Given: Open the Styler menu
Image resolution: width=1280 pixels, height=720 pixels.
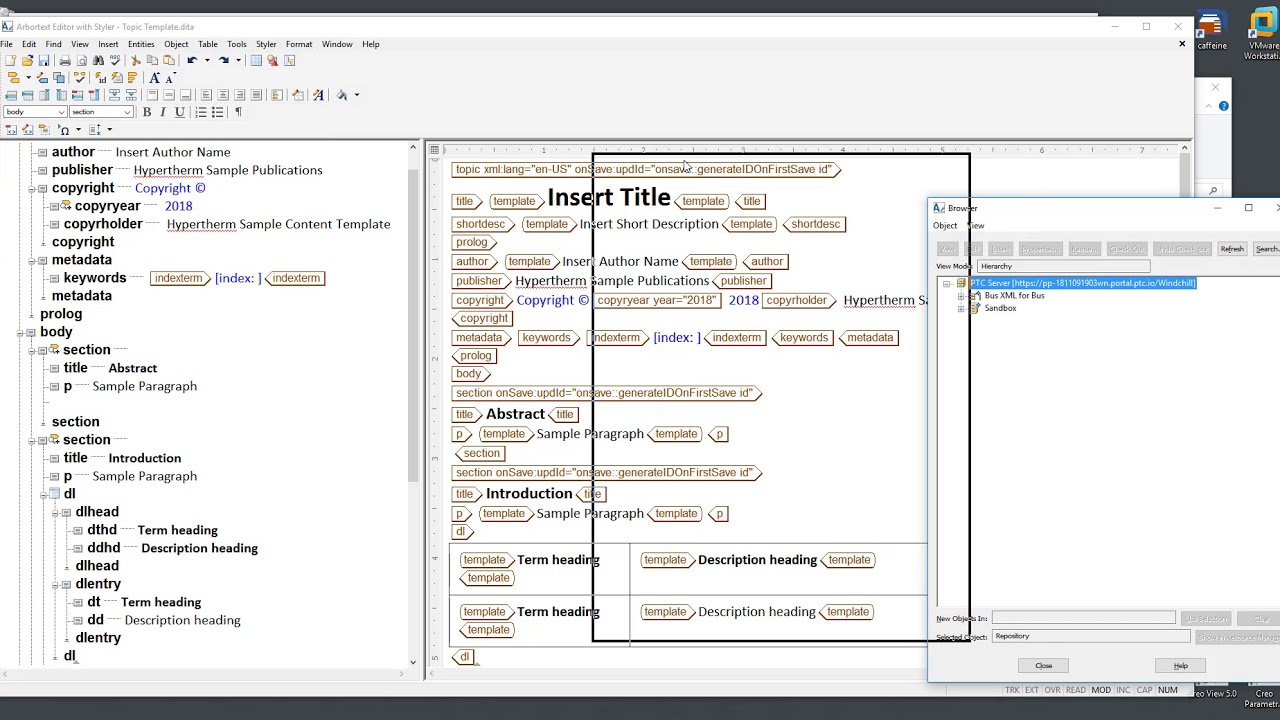Looking at the screenshot, I should coord(266,44).
